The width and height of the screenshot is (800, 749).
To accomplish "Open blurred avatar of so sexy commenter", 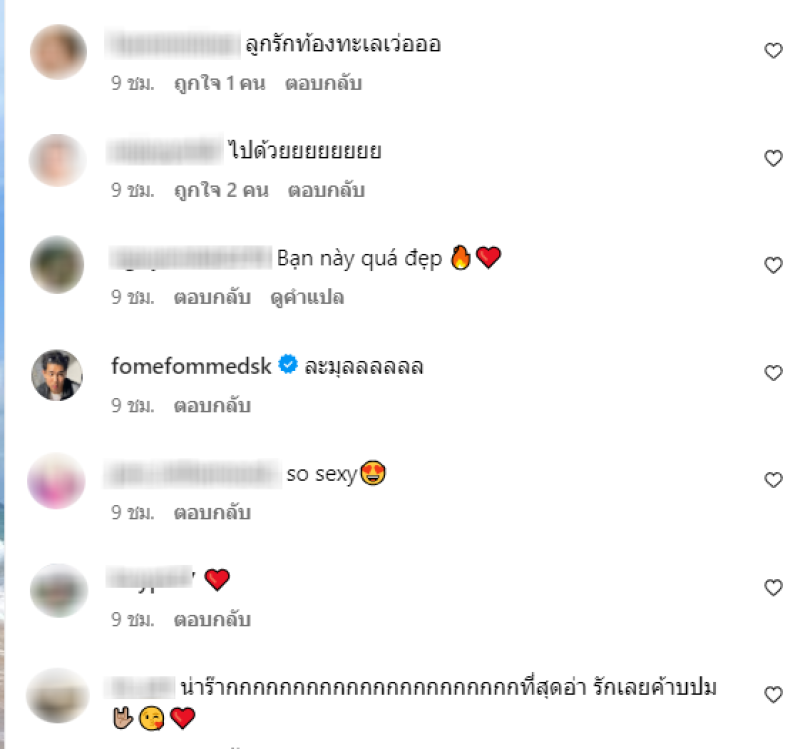I will click(57, 481).
